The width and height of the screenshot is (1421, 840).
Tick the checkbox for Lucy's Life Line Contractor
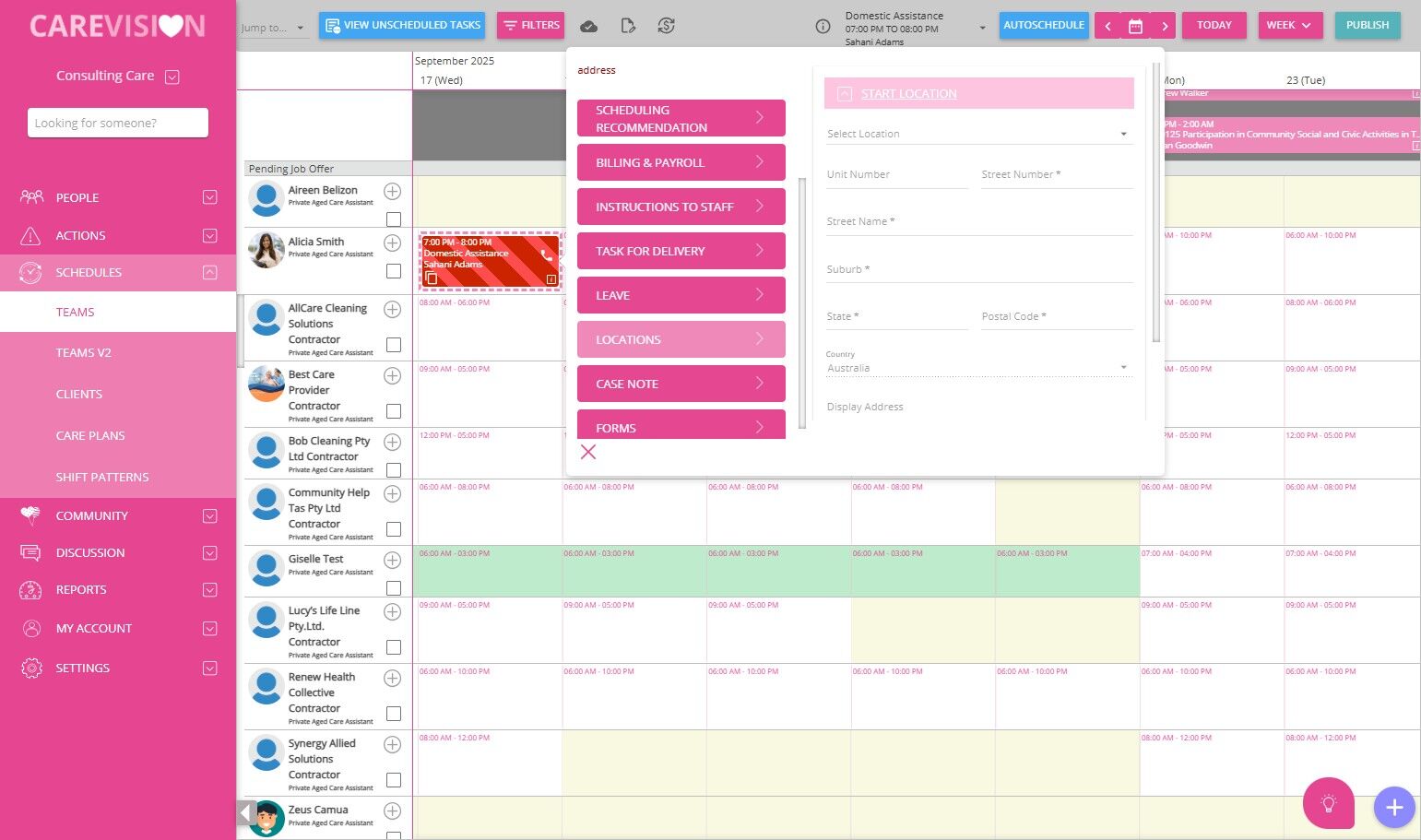(x=394, y=647)
